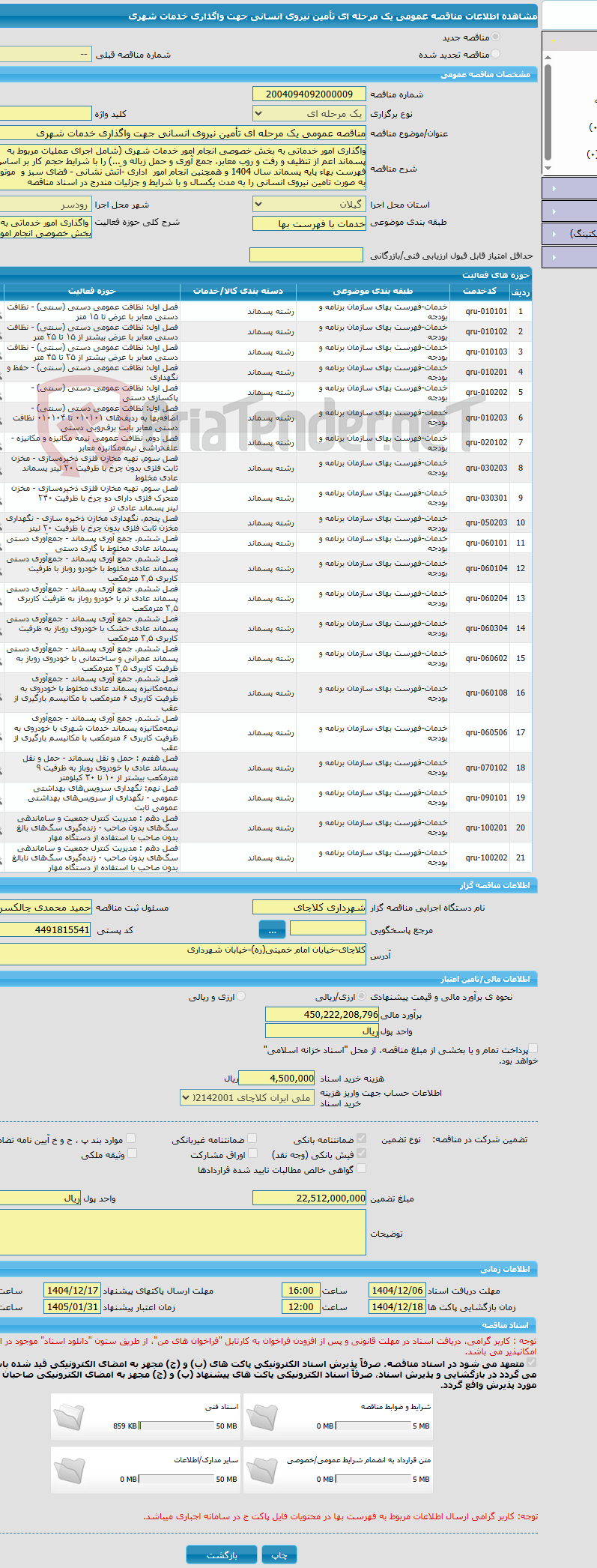Click the کد پستی field
Image resolution: width=597 pixels, height=1568 pixels.
(x=45, y=929)
